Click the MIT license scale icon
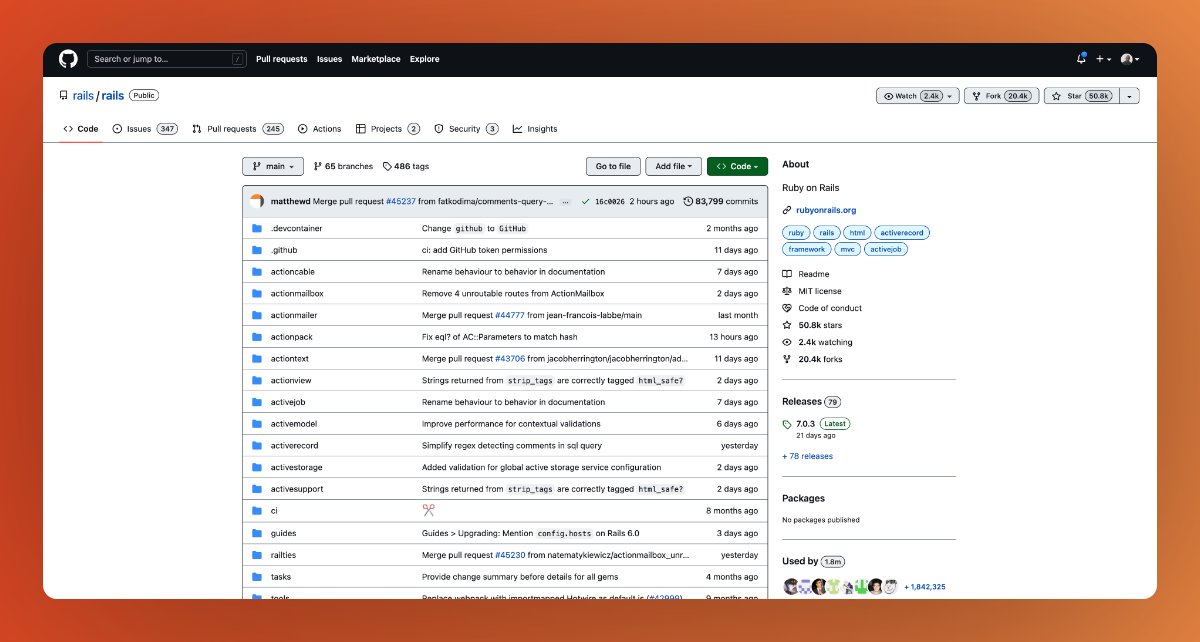This screenshot has width=1200, height=642. 787,291
